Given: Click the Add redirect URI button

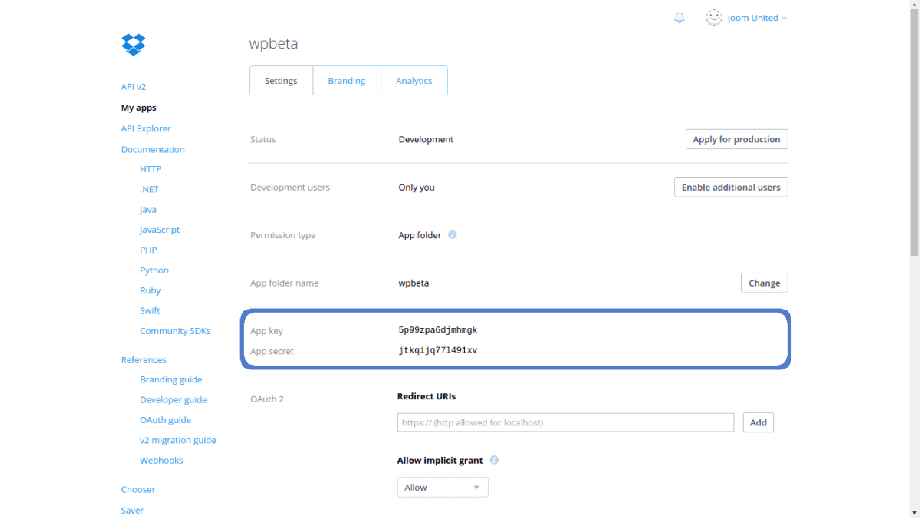Looking at the screenshot, I should [x=758, y=422].
